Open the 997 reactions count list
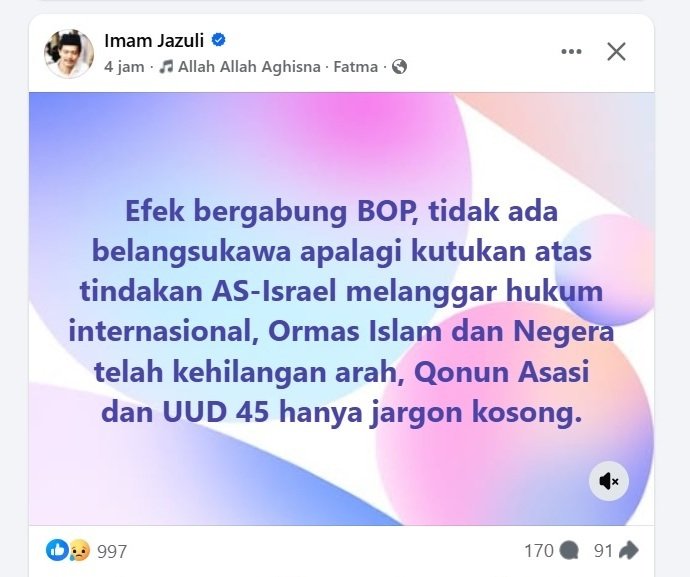The image size is (690, 577). pyautogui.click(x=112, y=551)
